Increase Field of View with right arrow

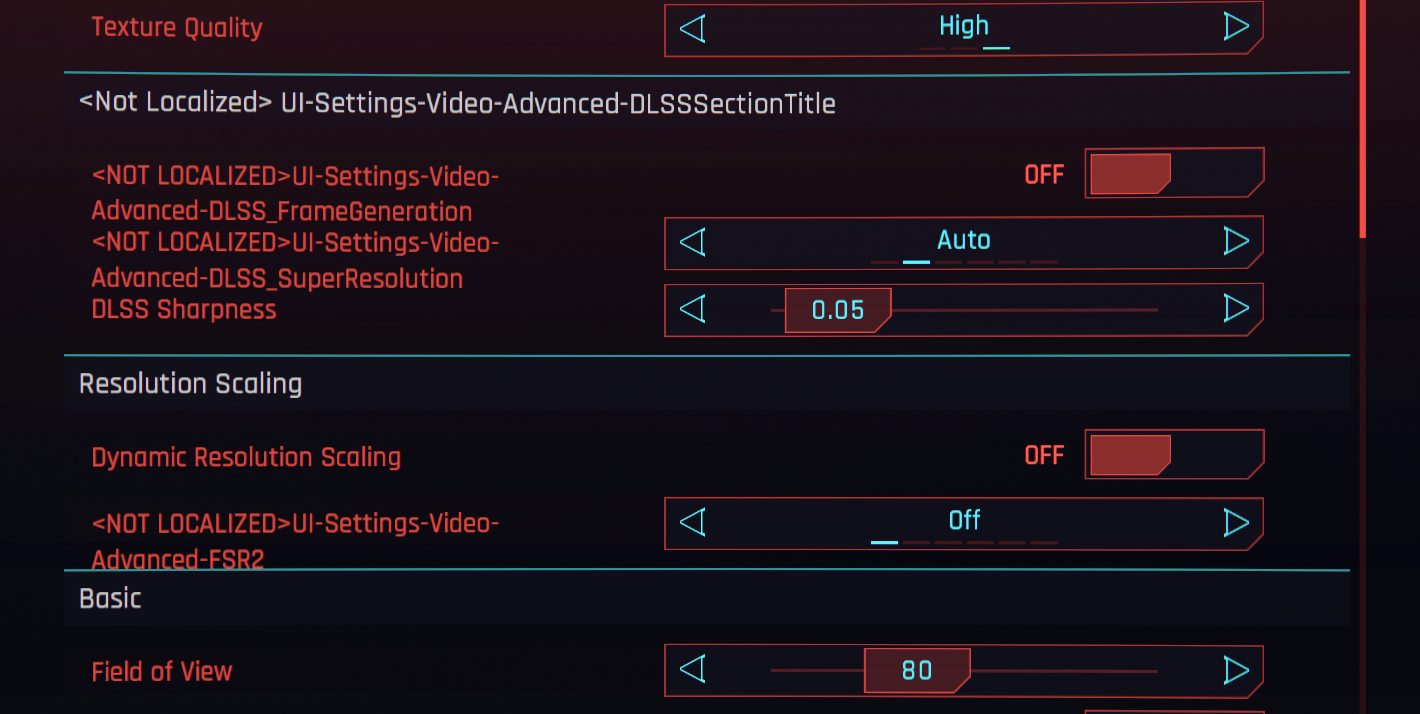tap(1236, 669)
